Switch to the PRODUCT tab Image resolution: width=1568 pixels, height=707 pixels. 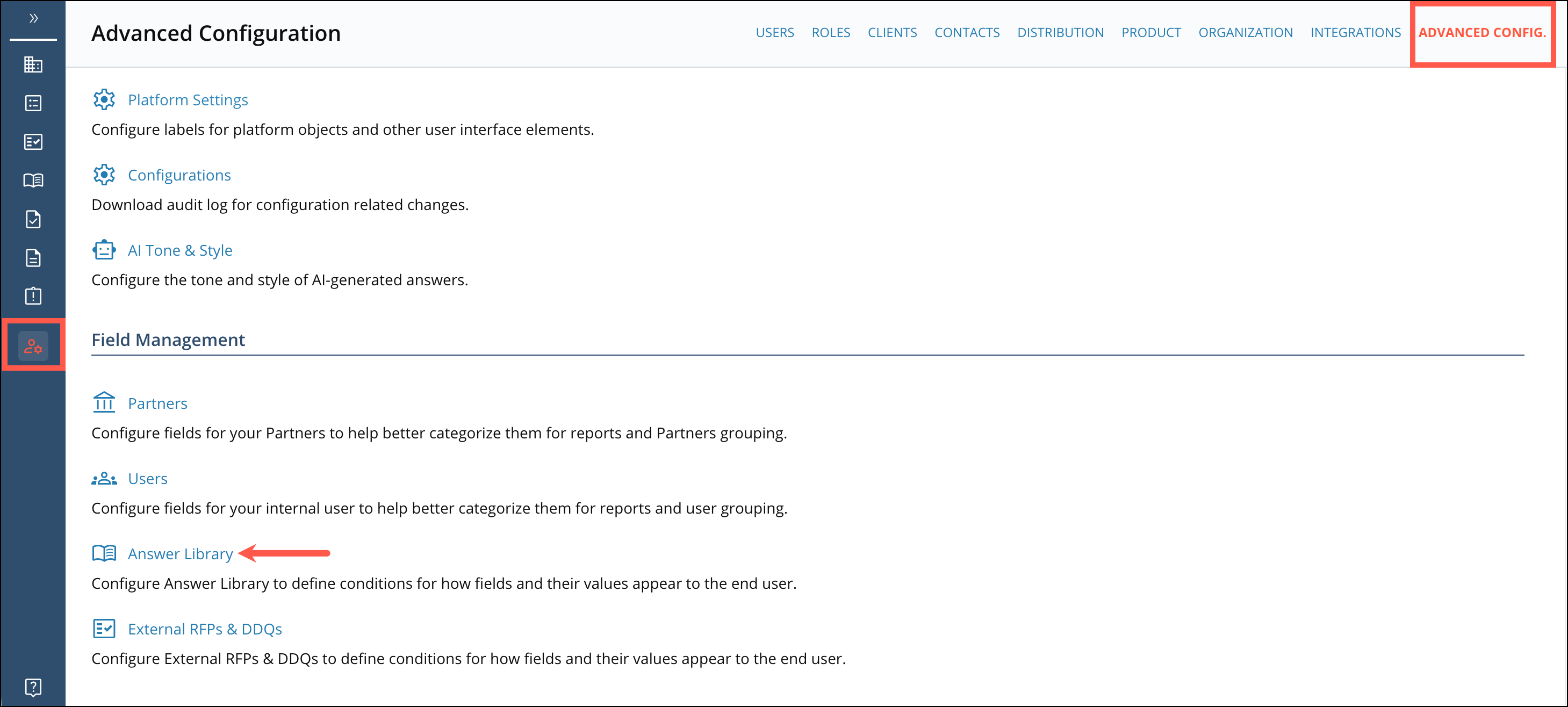[1150, 33]
